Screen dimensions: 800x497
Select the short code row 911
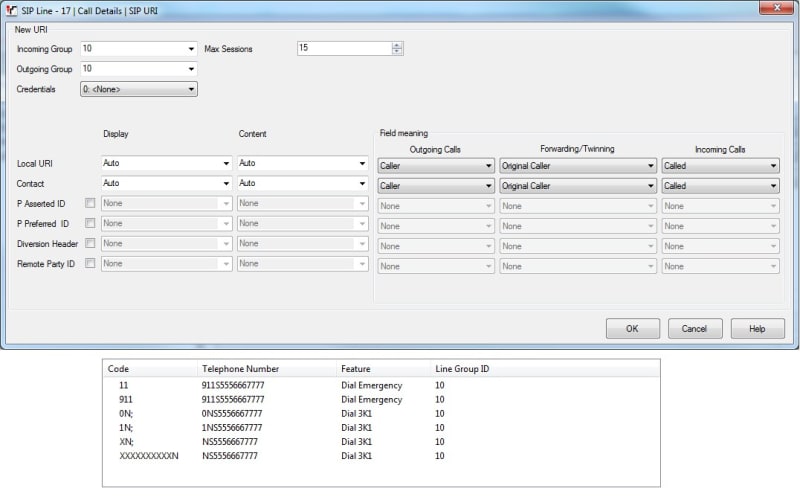click(381, 400)
